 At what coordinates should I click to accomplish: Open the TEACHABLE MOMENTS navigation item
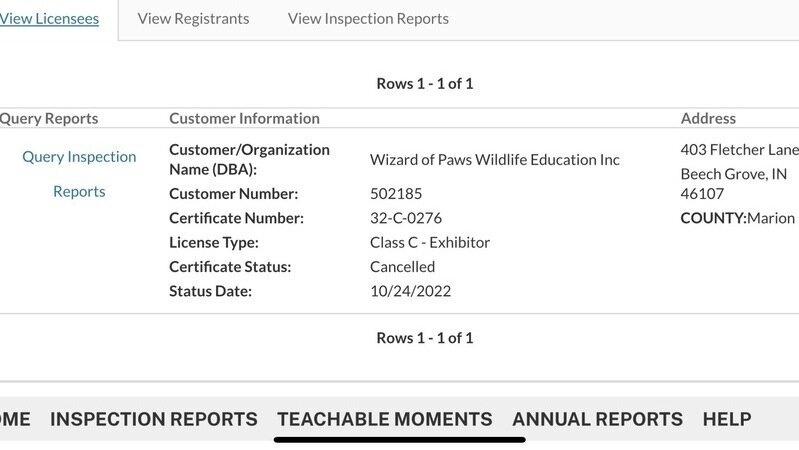coord(384,419)
